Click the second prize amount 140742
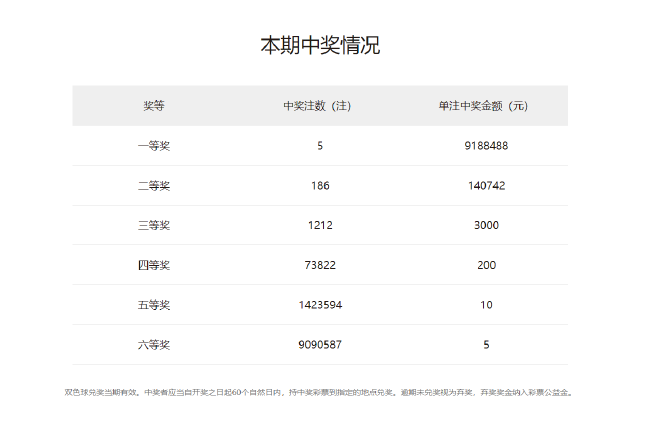This screenshot has height=427, width=650. 486,186
